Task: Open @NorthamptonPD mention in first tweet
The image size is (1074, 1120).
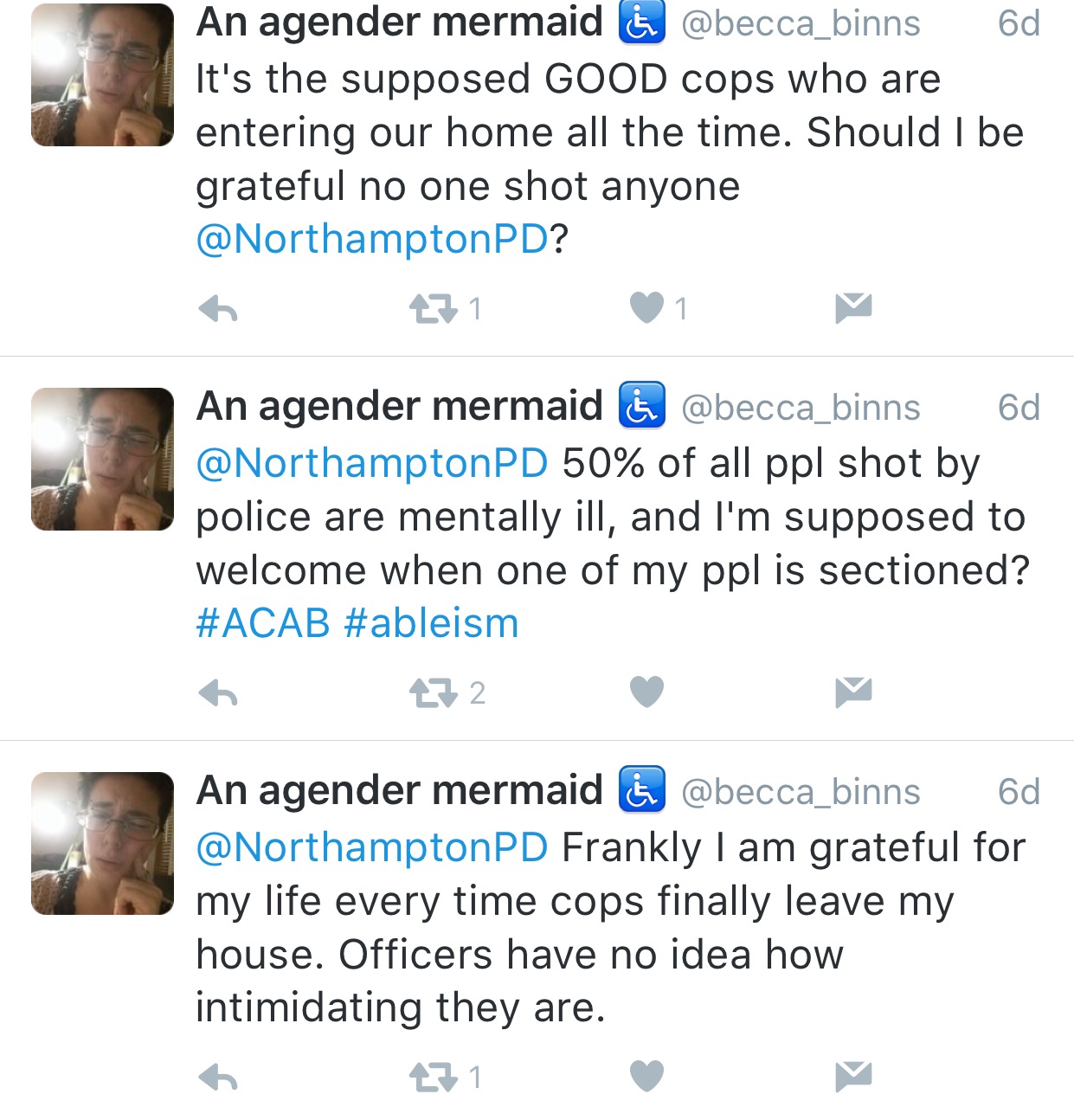Action: pyautogui.click(x=372, y=239)
